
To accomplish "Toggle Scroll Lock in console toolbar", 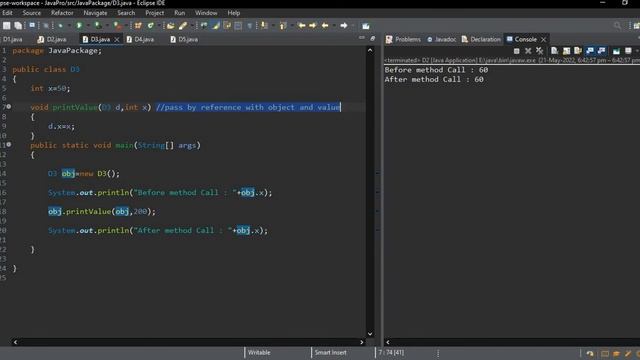I will 567,51.
